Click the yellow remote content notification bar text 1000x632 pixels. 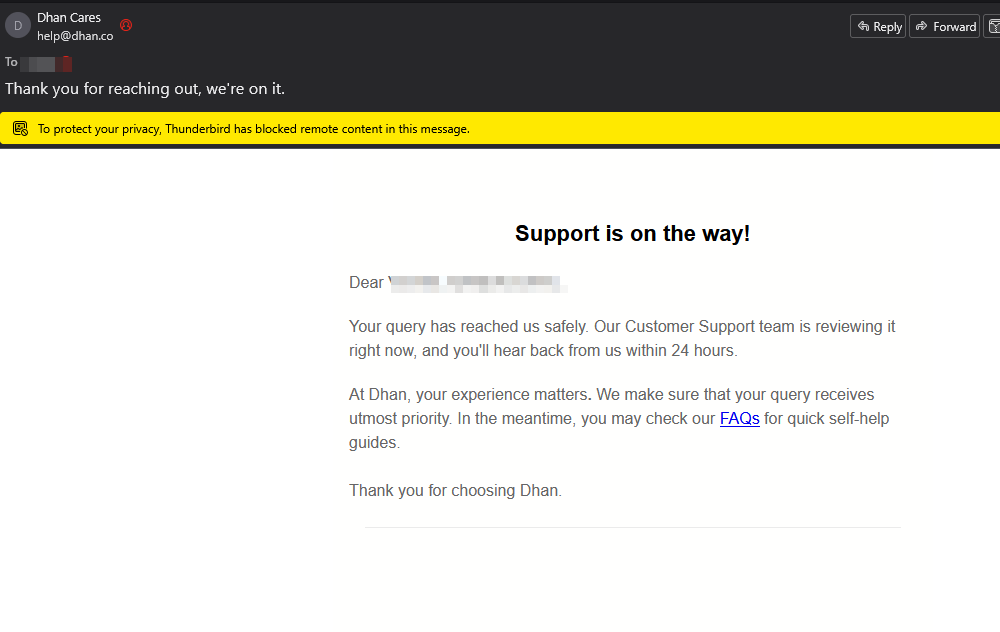click(x=254, y=129)
